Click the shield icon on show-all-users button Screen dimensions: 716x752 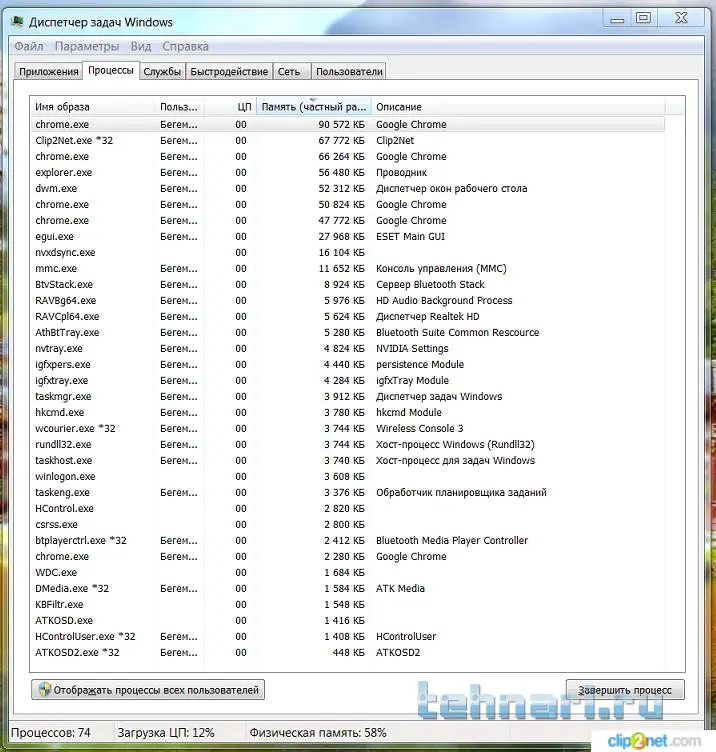[44, 690]
